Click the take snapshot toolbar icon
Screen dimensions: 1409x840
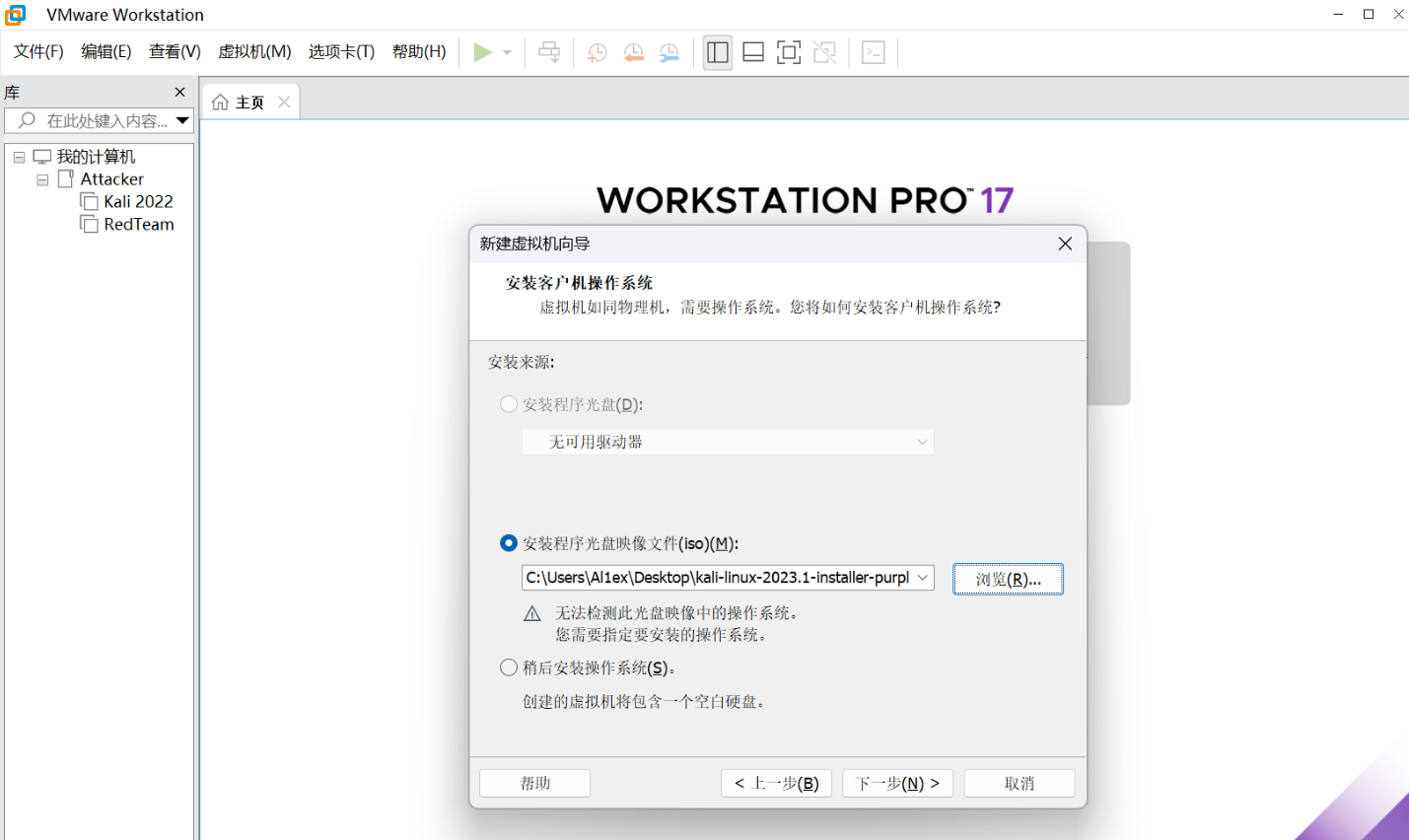[597, 53]
